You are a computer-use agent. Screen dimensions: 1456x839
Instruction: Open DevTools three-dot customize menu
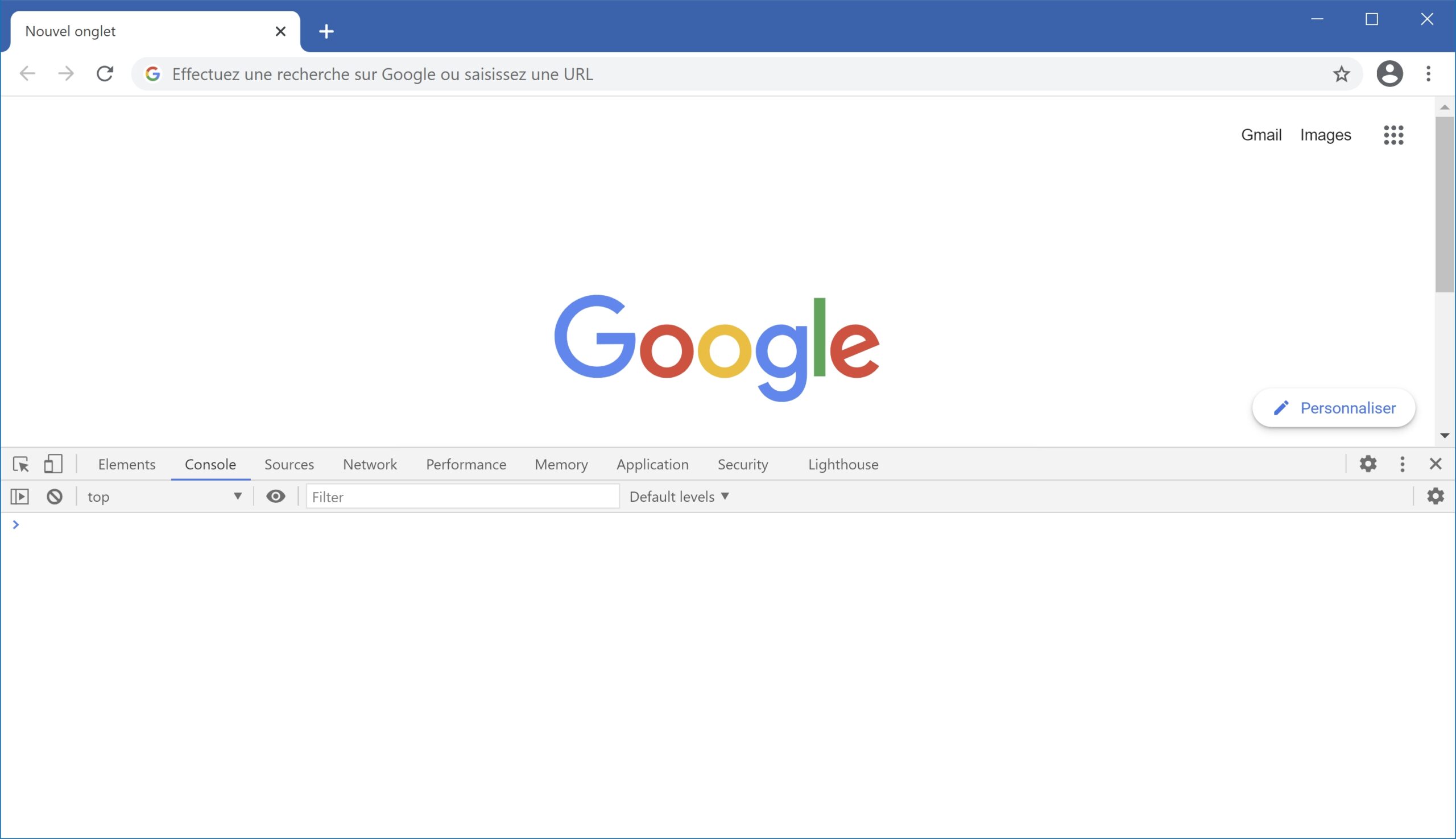[x=1403, y=464]
